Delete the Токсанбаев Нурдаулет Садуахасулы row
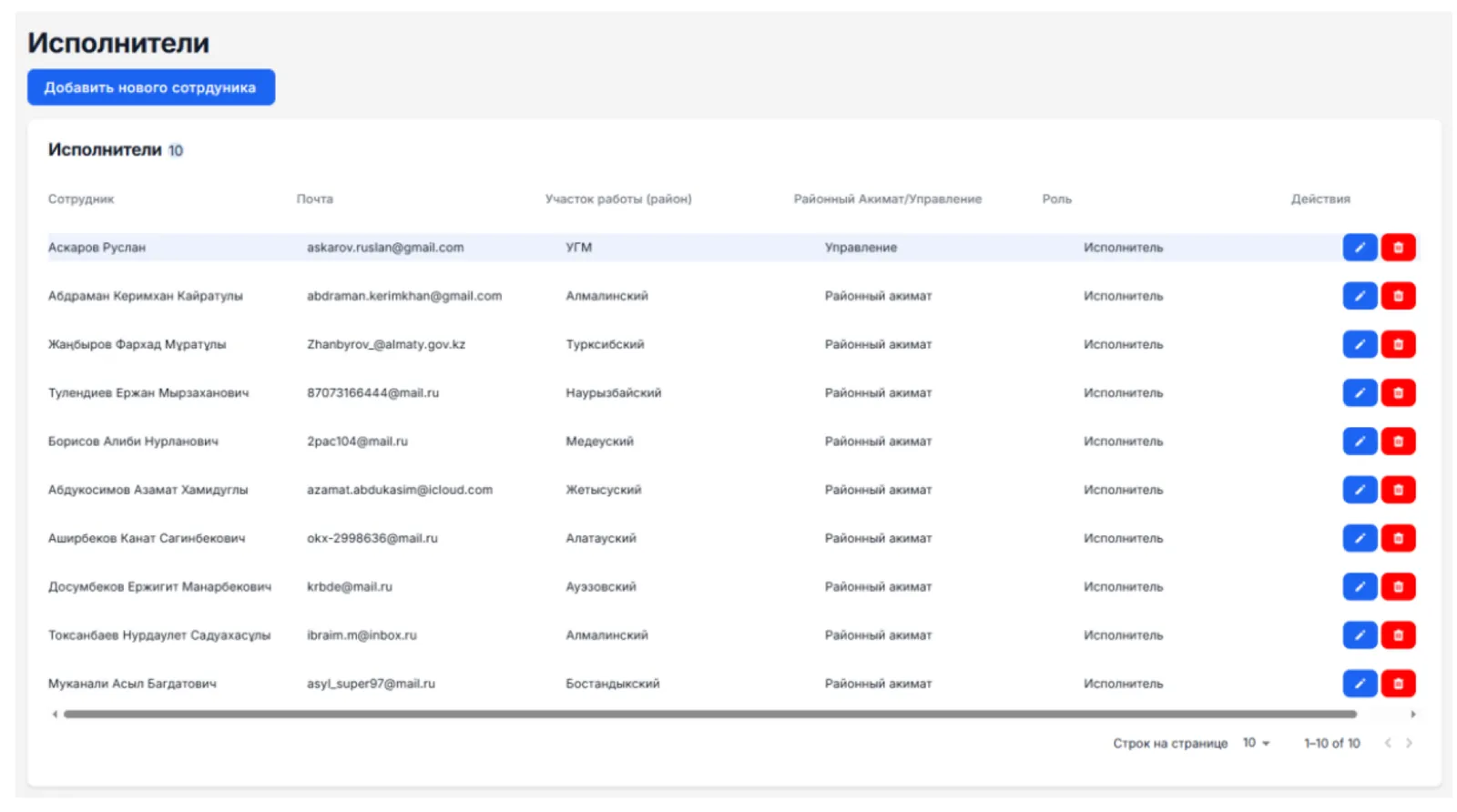 1398,635
